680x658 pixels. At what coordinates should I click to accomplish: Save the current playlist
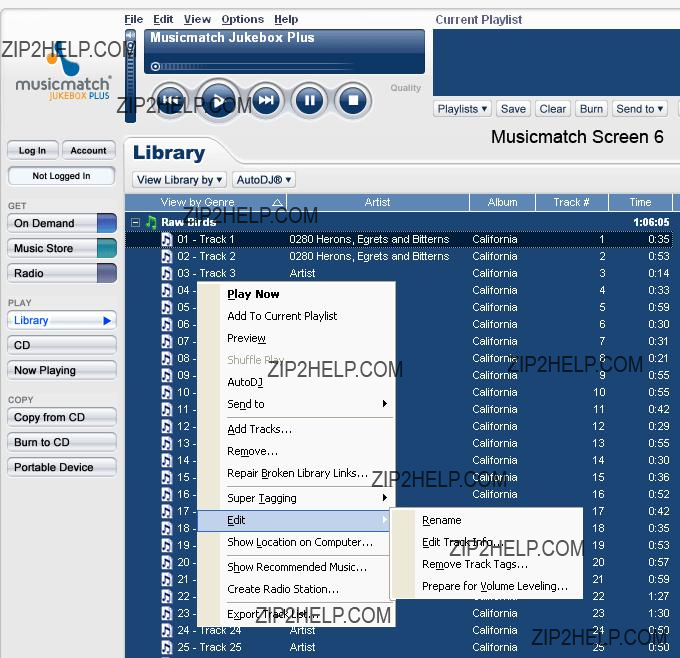point(513,109)
